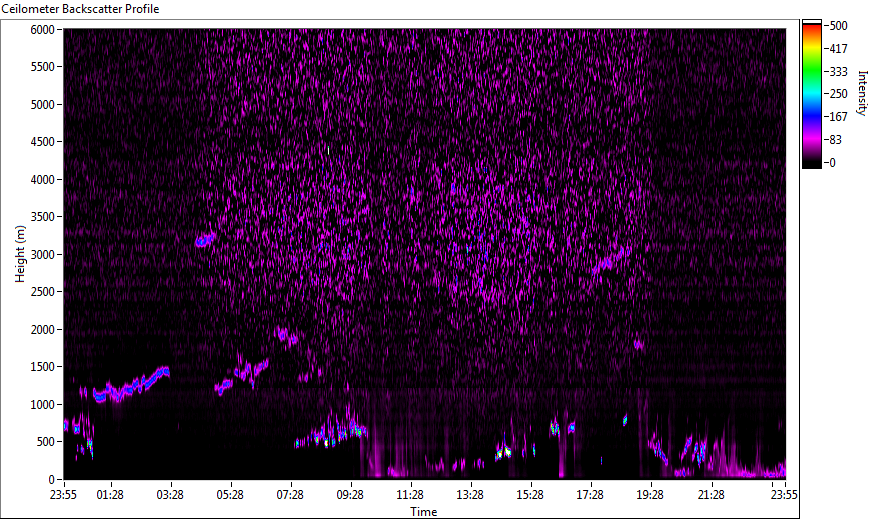This screenshot has height=519, width=872.
Task: Click the 07:28 time axis label
Action: [290, 495]
